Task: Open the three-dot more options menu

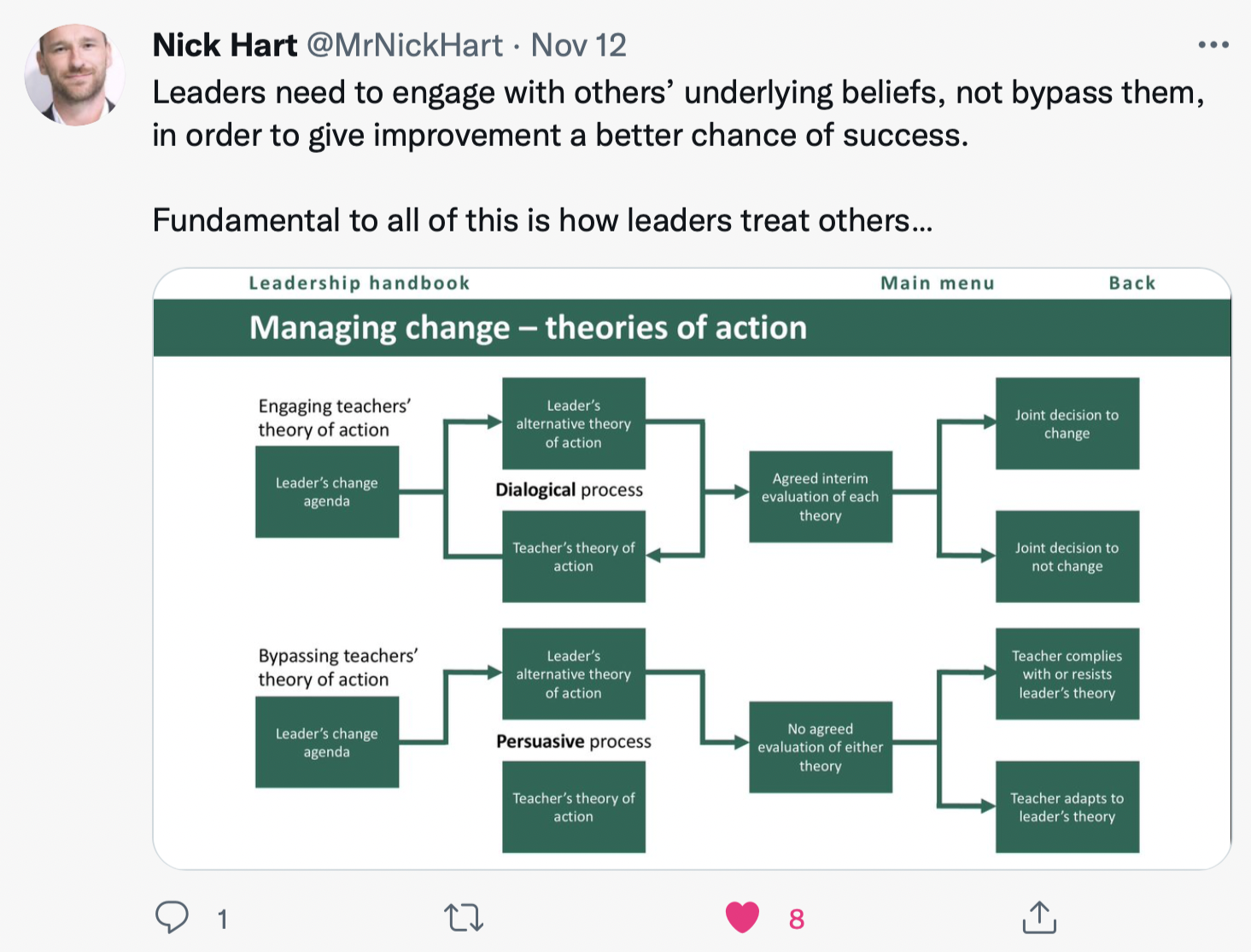Action: click(1213, 45)
